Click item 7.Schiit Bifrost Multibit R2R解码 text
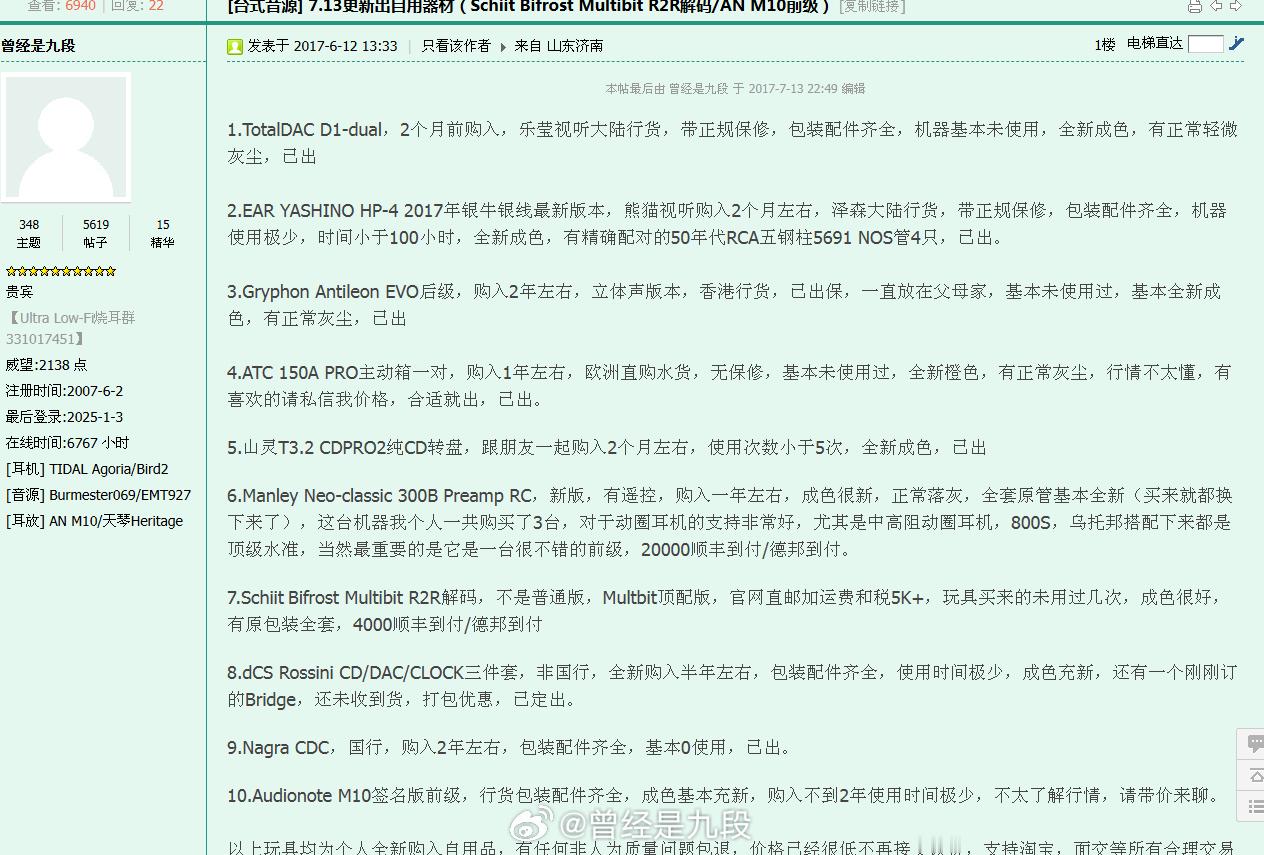This screenshot has width=1264, height=855. [356, 598]
